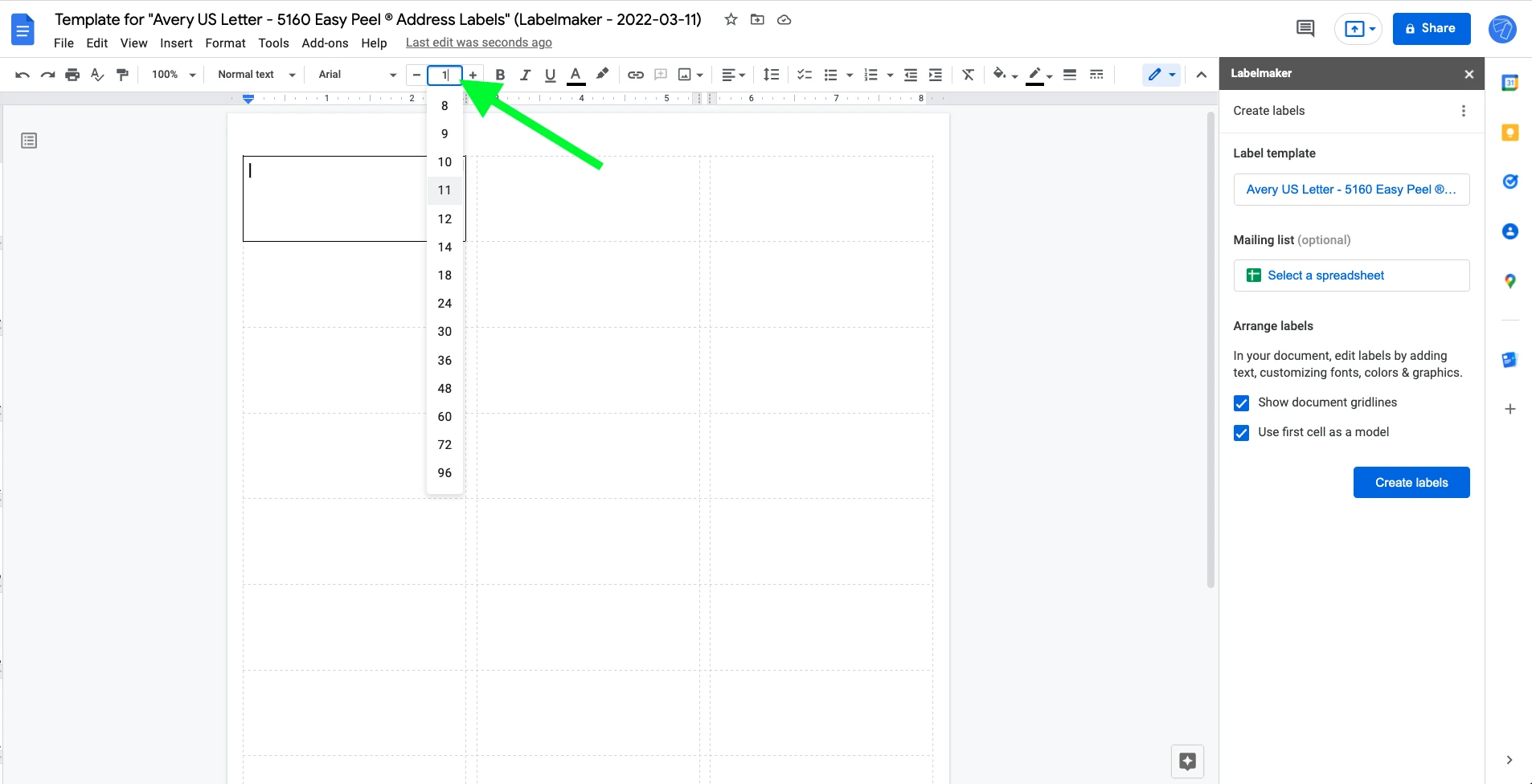Open the Normal text style dropdown
Image resolution: width=1532 pixels, height=784 pixels.
click(x=256, y=75)
